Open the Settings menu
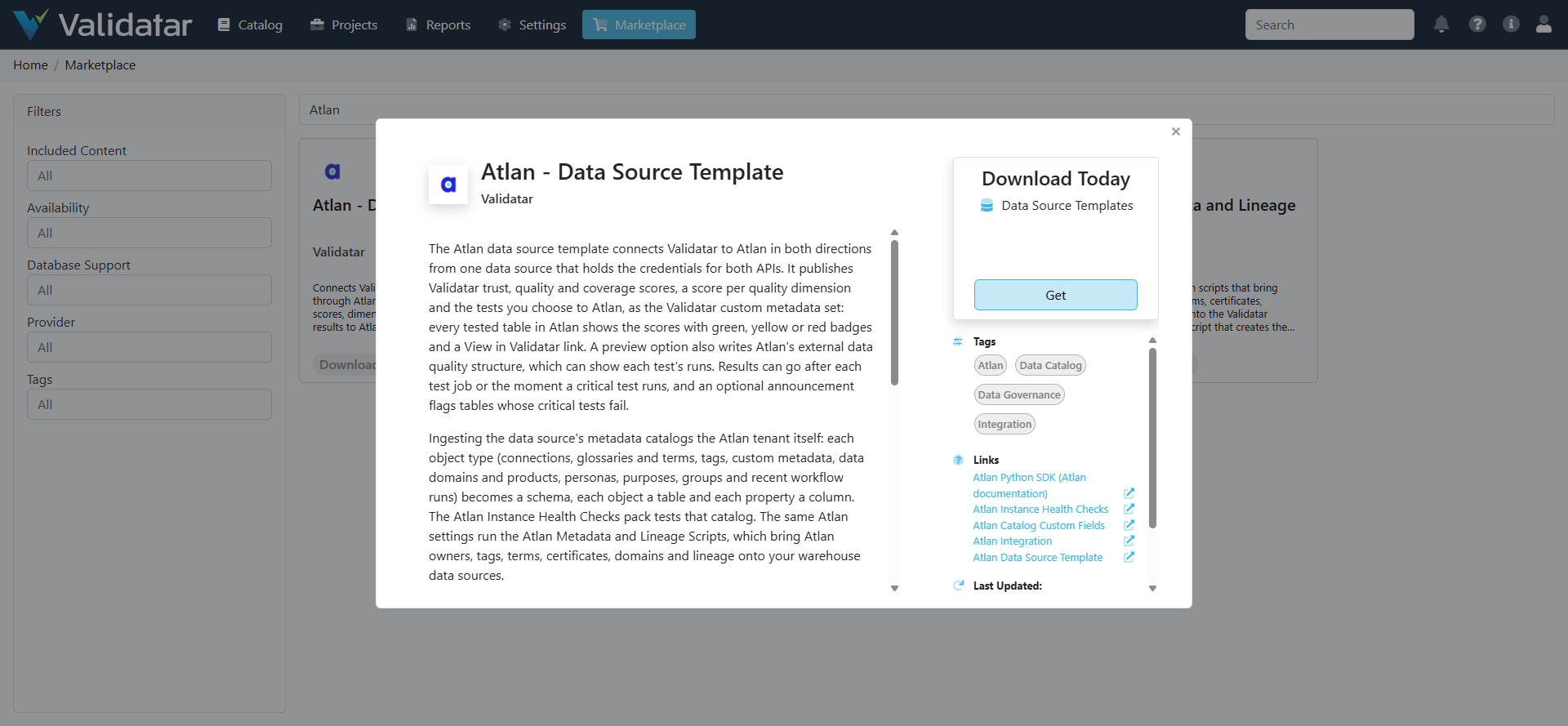 pyautogui.click(x=532, y=24)
